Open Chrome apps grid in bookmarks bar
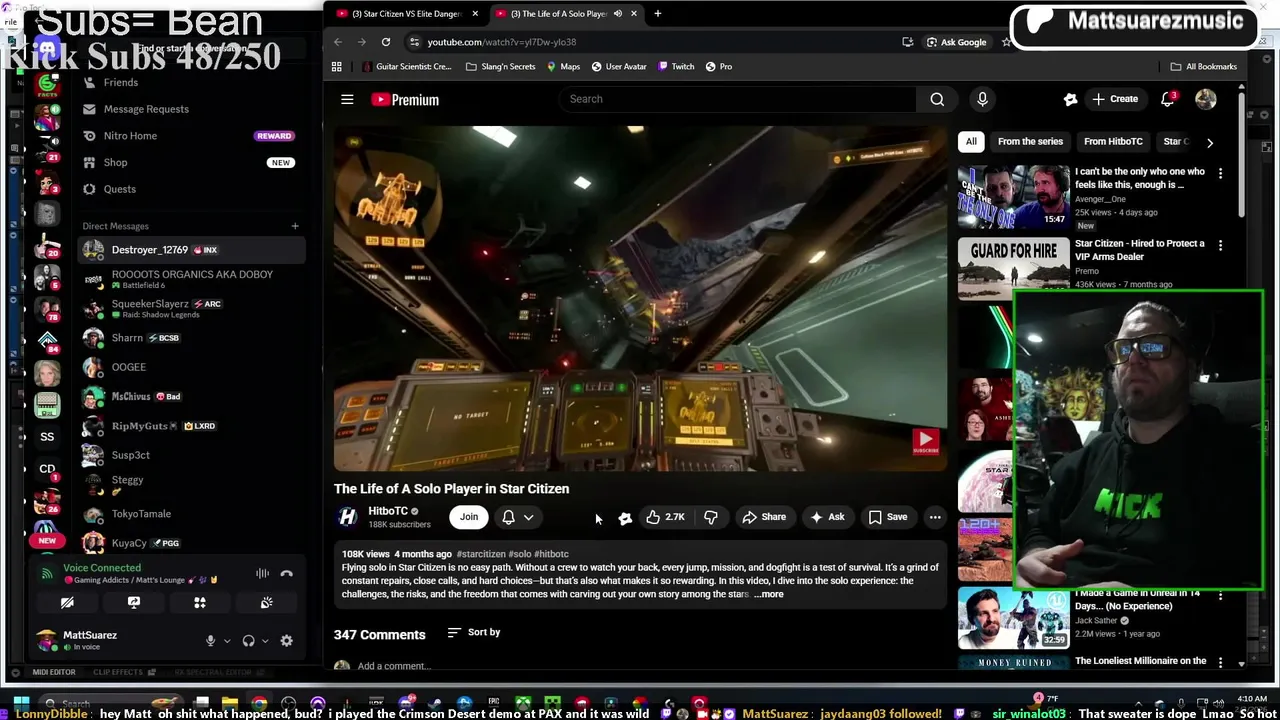 pos(337,66)
